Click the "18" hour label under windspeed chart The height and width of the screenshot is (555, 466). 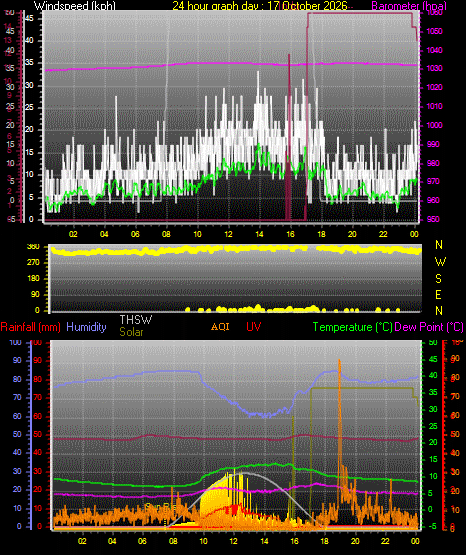click(x=321, y=234)
